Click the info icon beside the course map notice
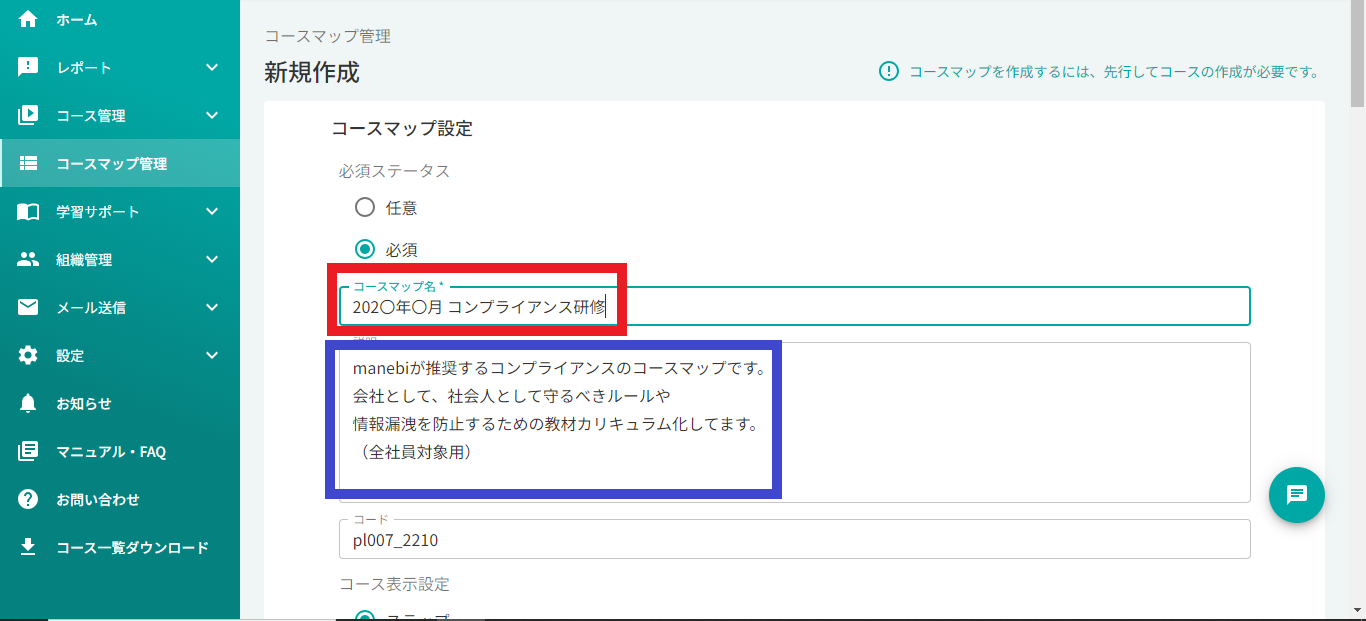This screenshot has width=1366, height=621. 888,71
